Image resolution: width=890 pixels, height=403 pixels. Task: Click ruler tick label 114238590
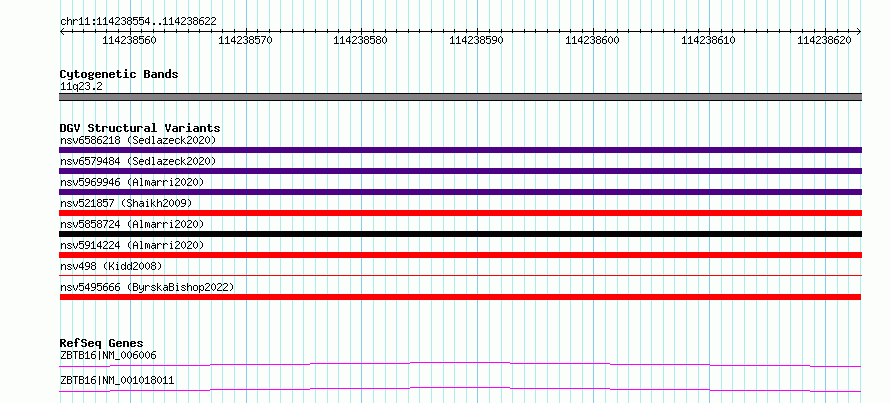[x=477, y=40]
